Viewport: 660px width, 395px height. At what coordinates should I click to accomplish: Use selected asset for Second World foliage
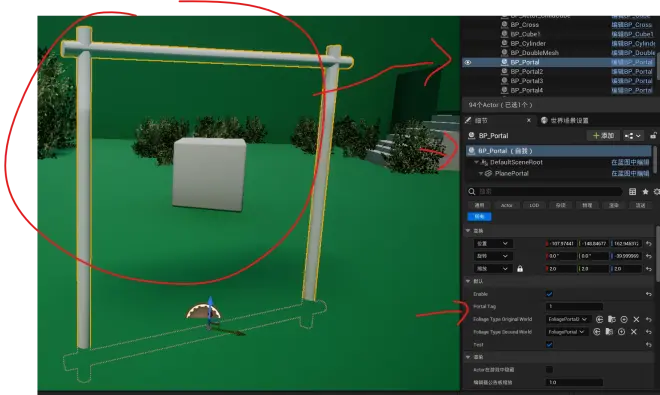(x=597, y=332)
